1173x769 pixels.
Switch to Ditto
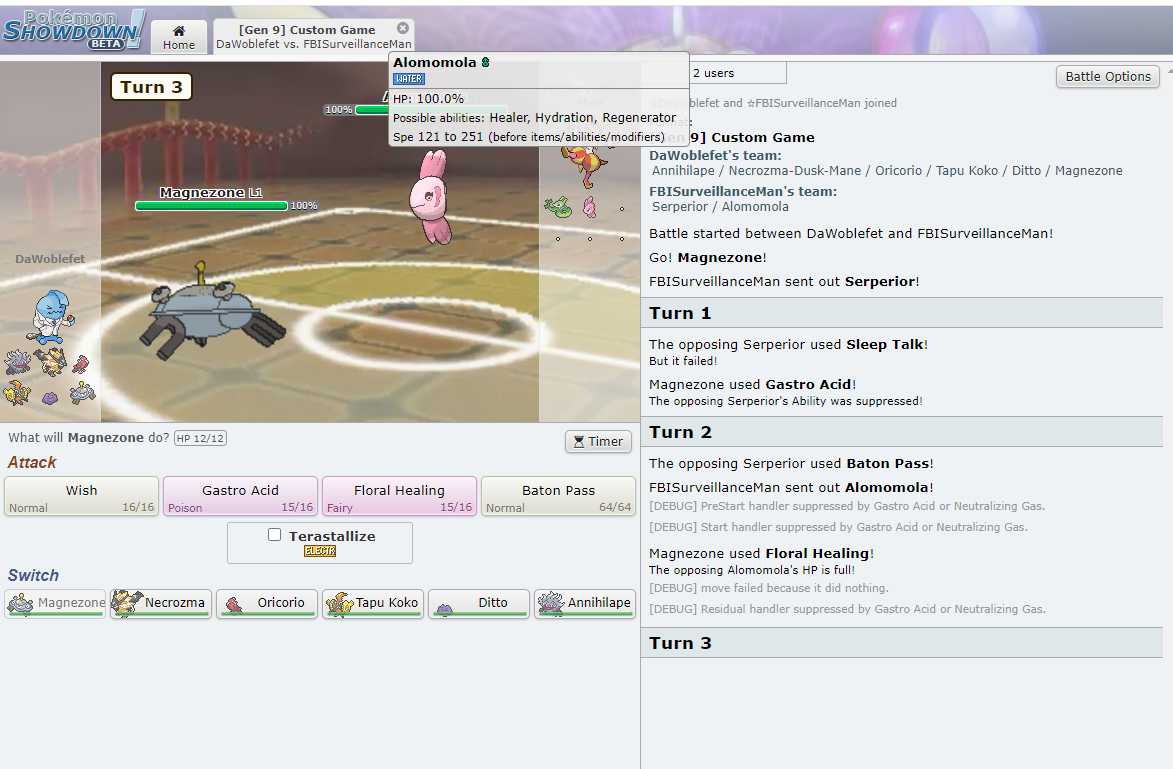[479, 603]
